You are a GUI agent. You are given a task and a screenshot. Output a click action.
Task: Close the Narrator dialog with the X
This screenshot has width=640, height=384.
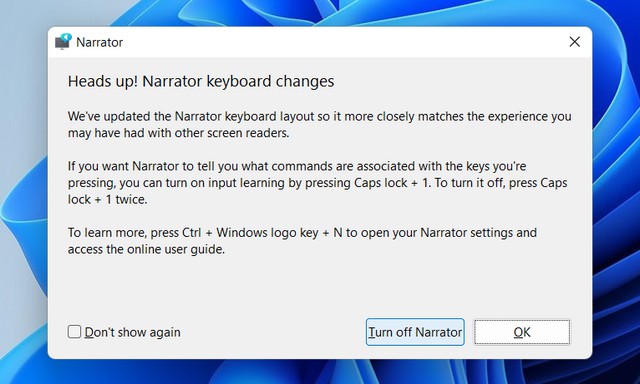[x=574, y=42]
